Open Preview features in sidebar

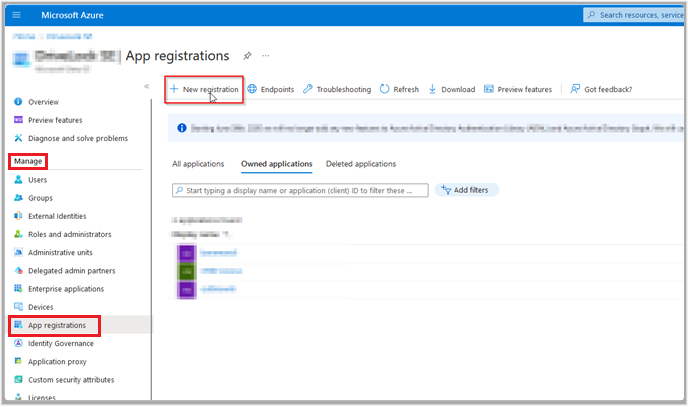pyautogui.click(x=55, y=120)
